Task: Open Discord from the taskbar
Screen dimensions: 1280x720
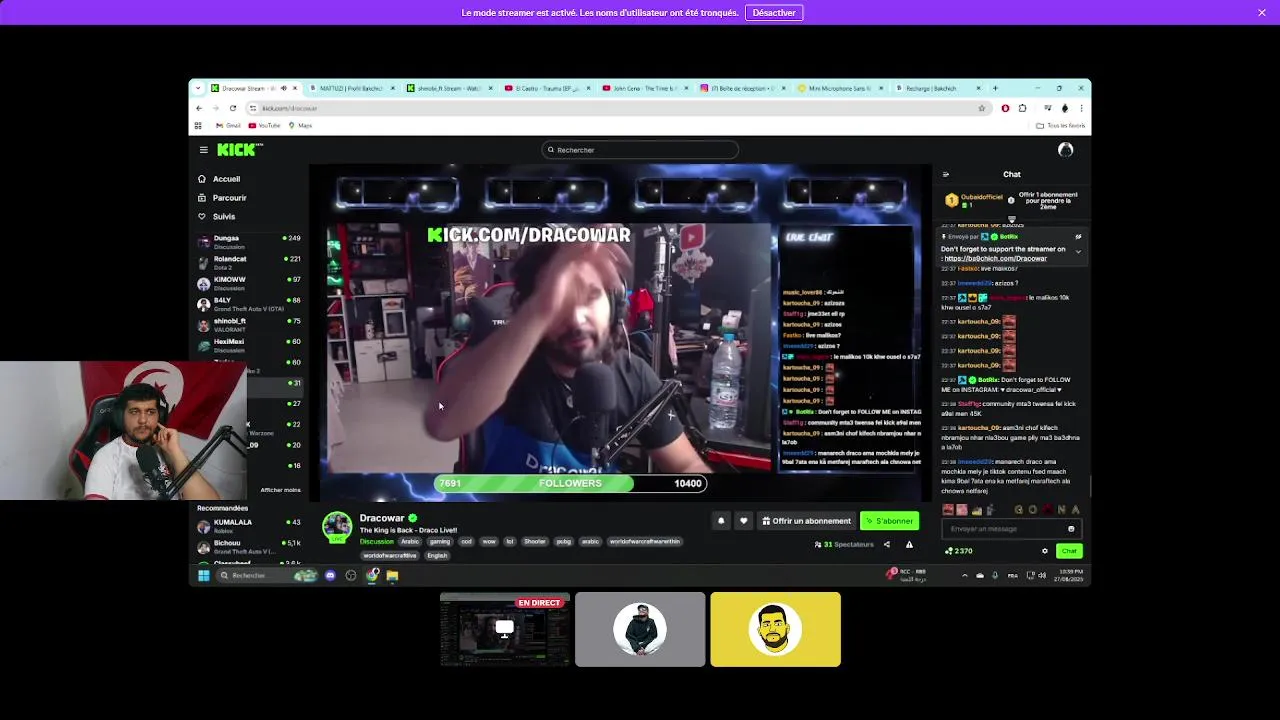Action: click(330, 575)
